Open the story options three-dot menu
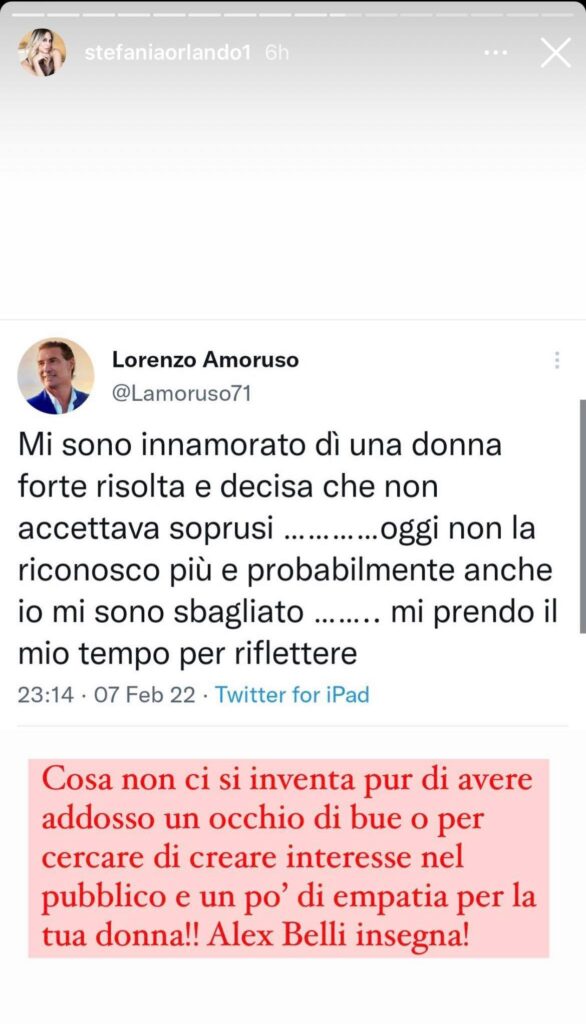Screen dimensions: 586x1024 (496, 53)
